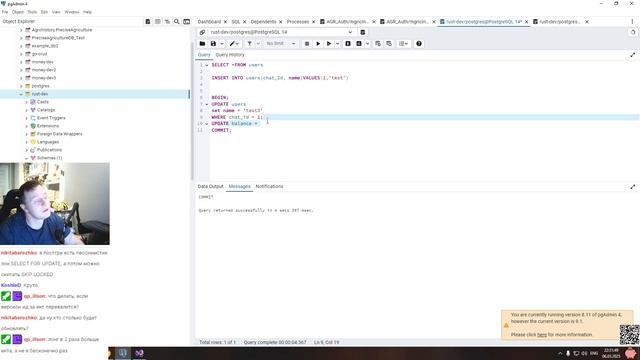
Task: Click the first Macros database icon
Action: (378, 44)
